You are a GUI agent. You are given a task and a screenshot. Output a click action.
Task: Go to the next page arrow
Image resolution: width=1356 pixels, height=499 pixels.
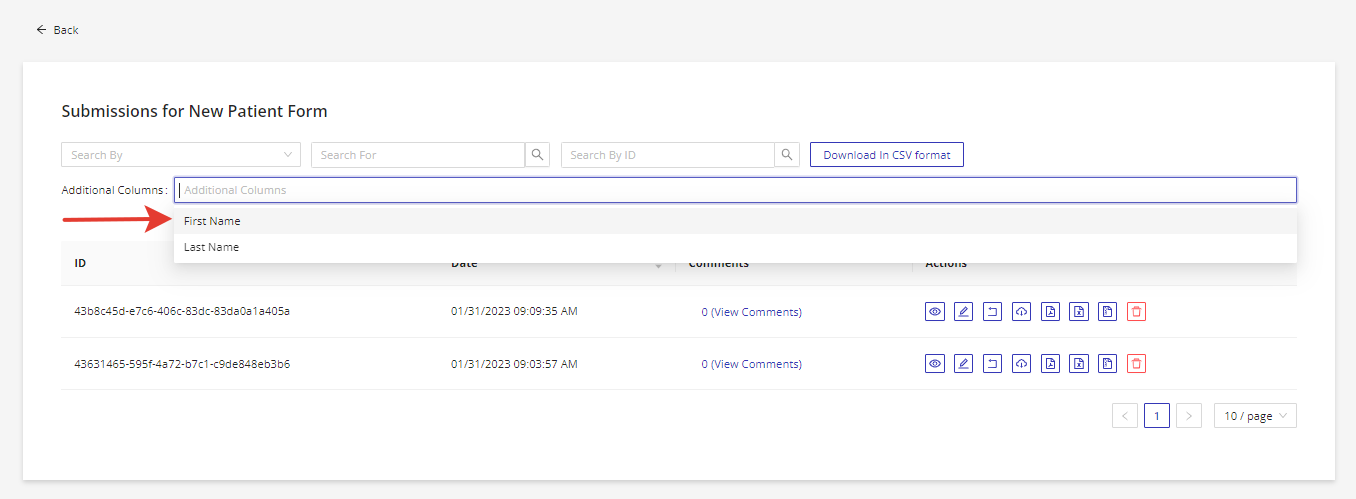pos(1189,416)
